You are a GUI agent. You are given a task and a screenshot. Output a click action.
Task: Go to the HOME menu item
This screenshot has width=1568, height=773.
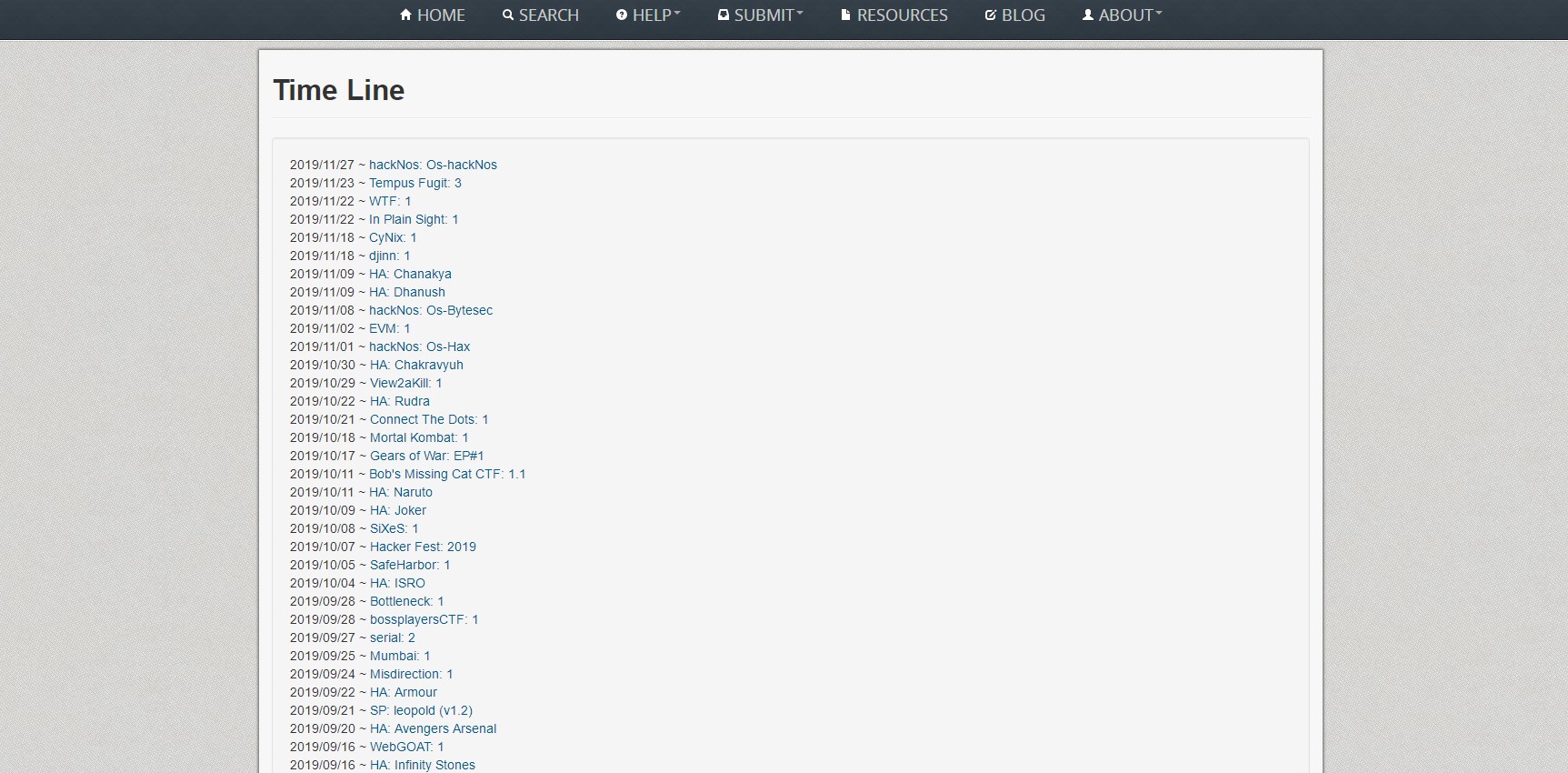click(x=433, y=15)
